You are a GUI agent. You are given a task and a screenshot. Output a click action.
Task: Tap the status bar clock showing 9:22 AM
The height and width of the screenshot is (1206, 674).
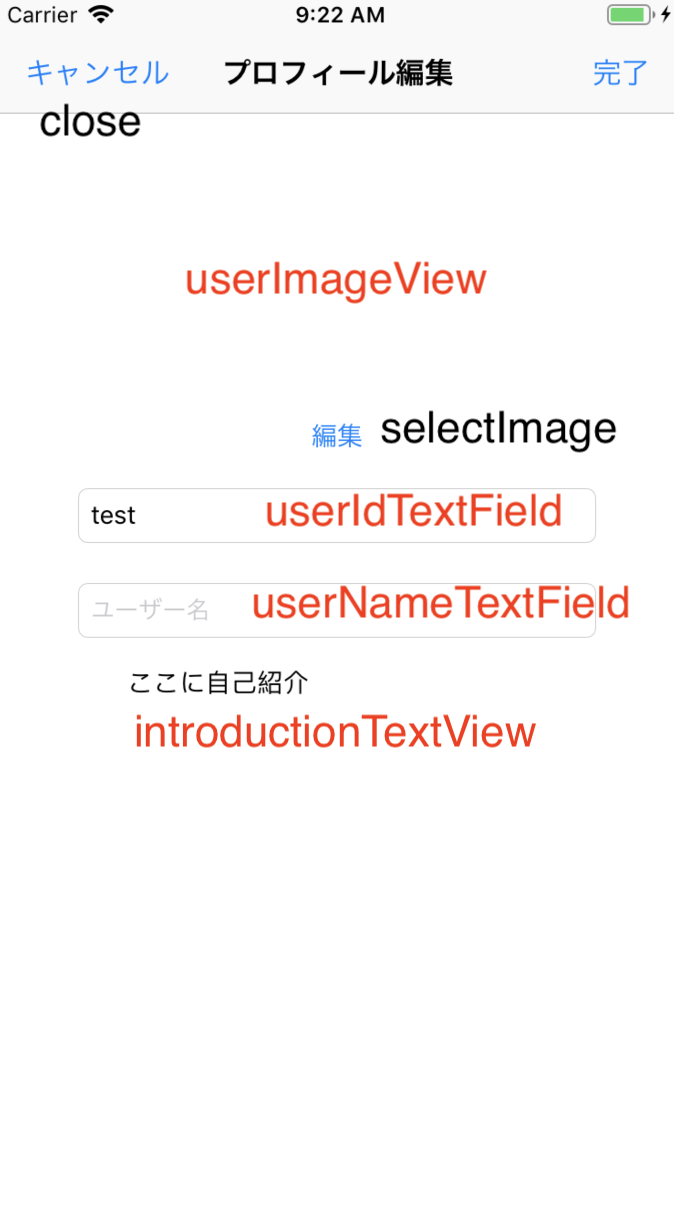[x=340, y=14]
